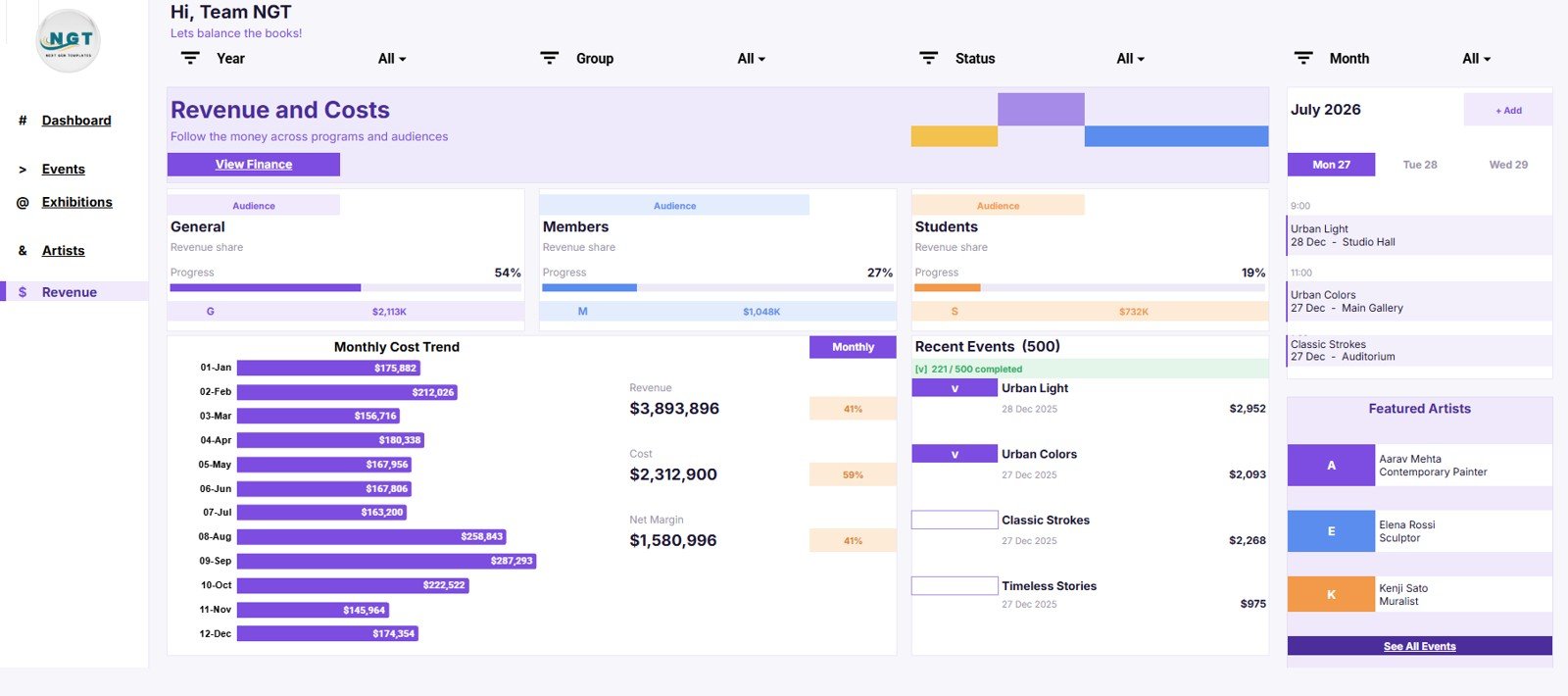Click the 09-Sep $287,293 bar

click(386, 561)
